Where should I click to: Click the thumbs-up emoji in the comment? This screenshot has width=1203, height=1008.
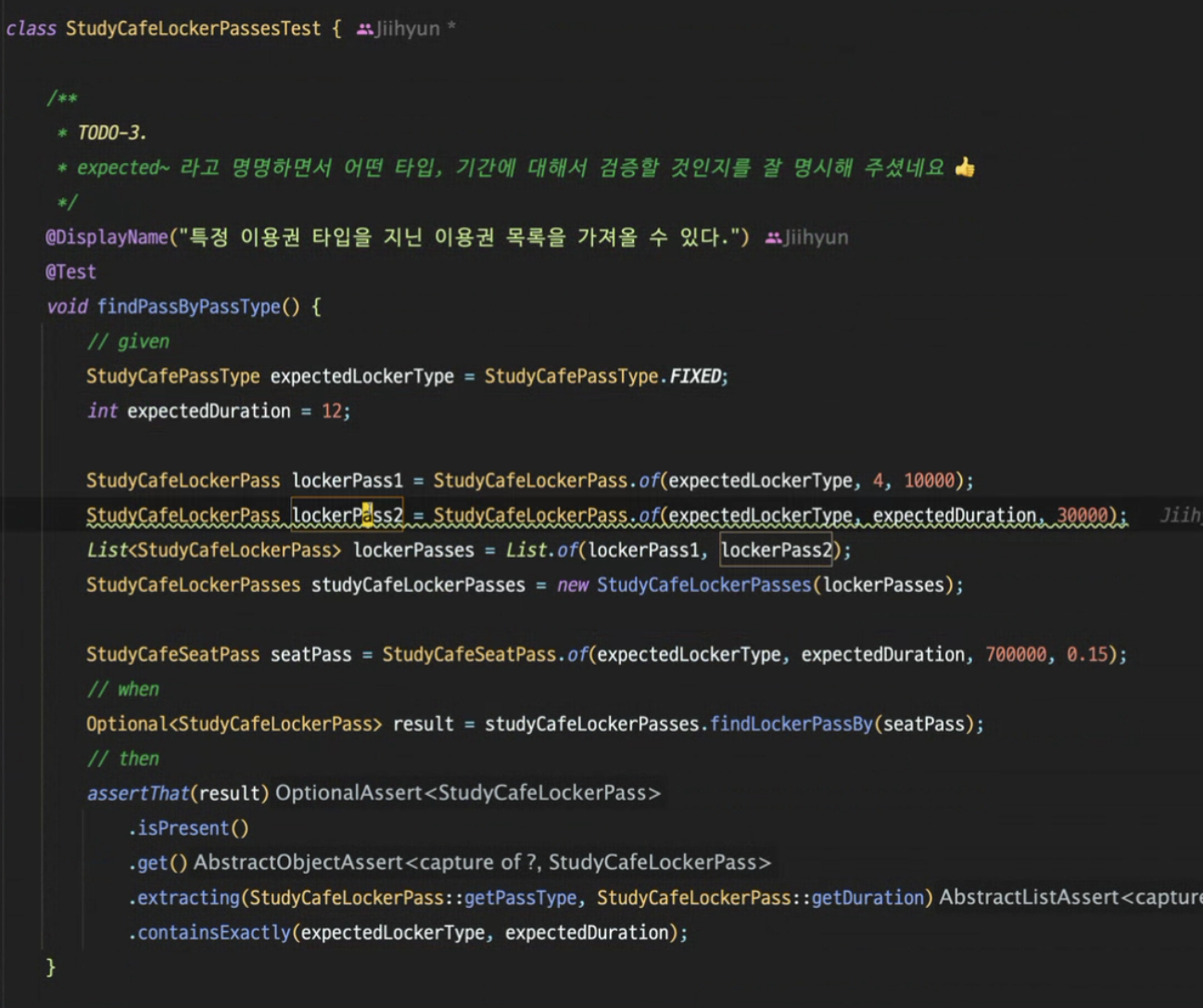pos(965,167)
